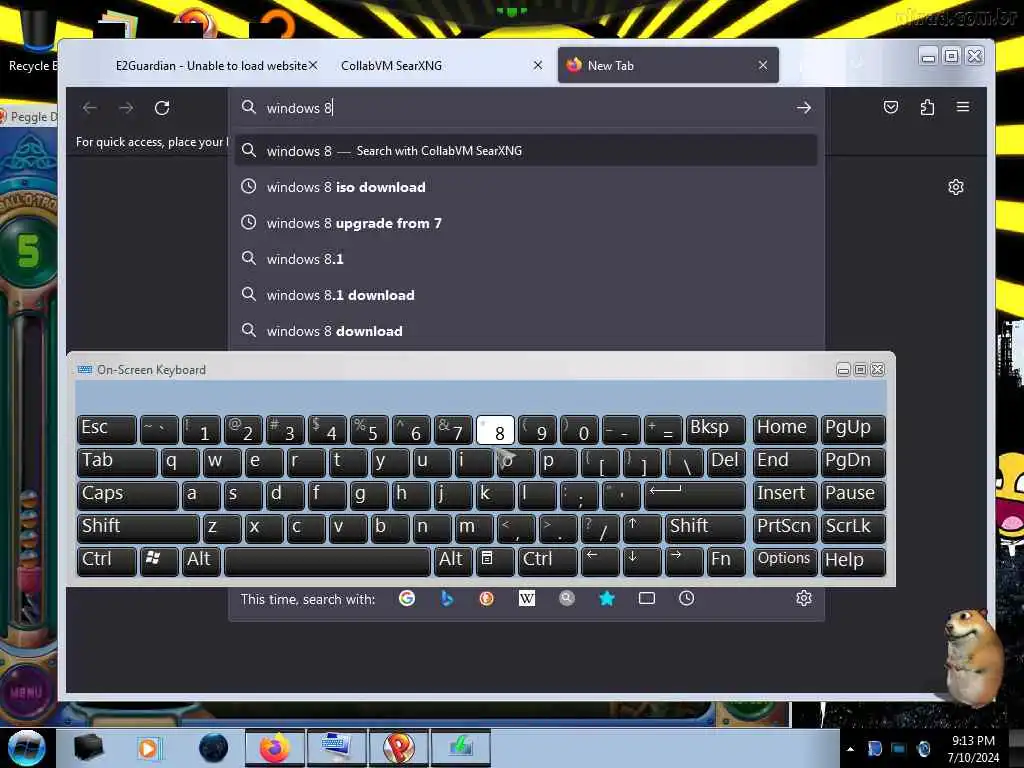Tap the left arrow key
The height and width of the screenshot is (768, 1024).
pos(600,561)
